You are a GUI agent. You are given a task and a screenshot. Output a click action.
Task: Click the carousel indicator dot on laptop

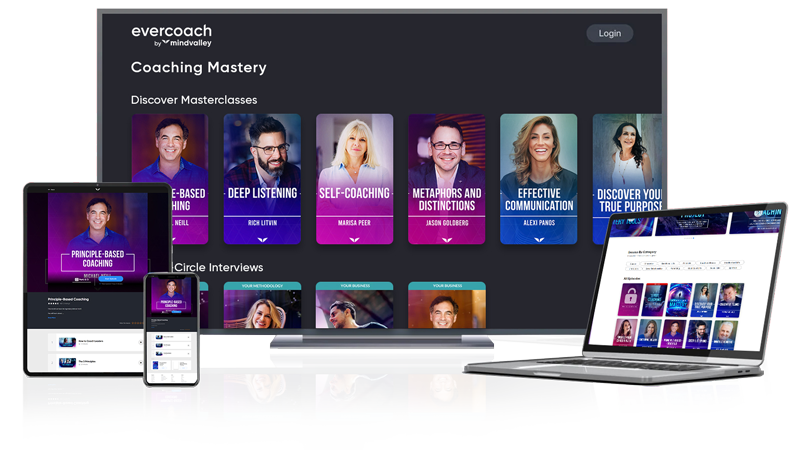pyautogui.click(x=693, y=238)
